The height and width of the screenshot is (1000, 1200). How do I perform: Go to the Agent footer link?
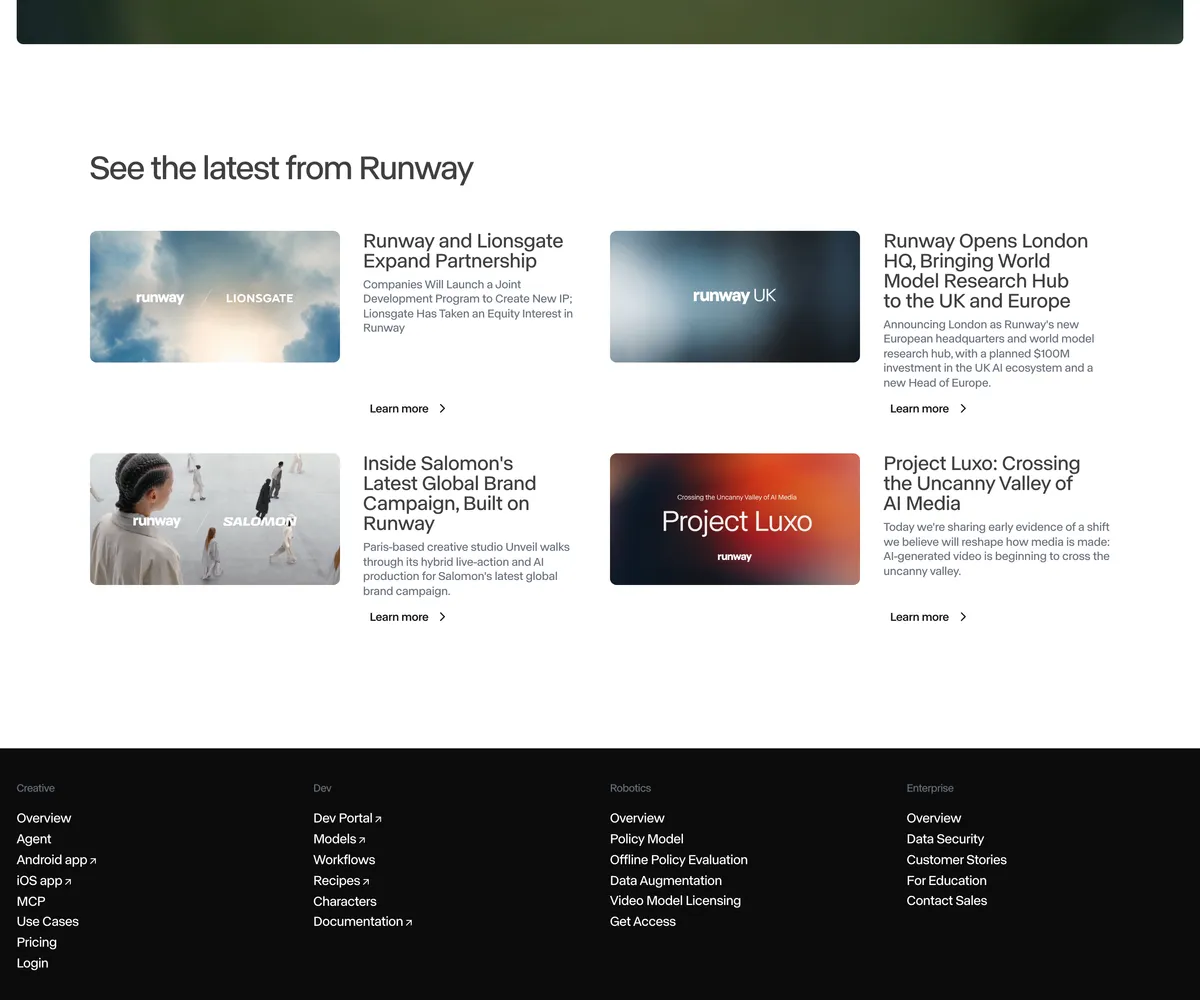34,839
